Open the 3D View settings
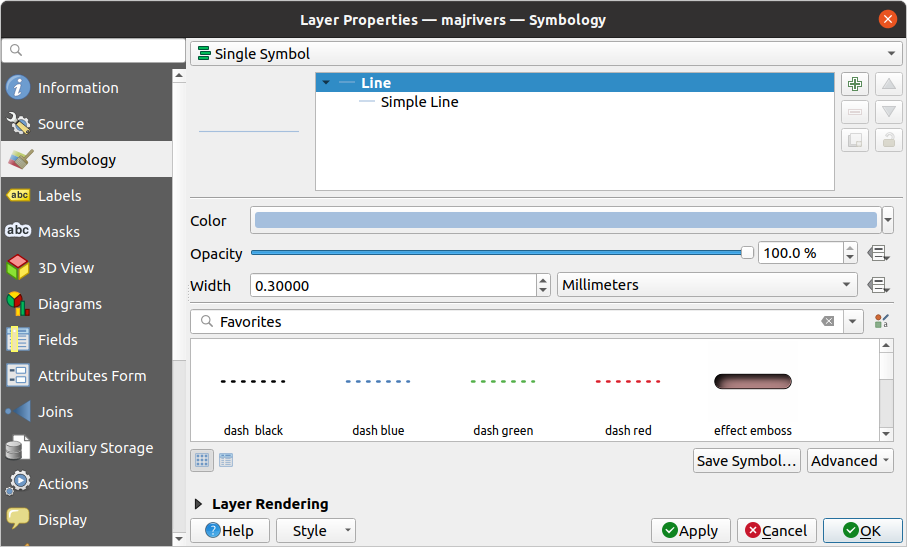The height and width of the screenshot is (547, 908). coord(66,268)
